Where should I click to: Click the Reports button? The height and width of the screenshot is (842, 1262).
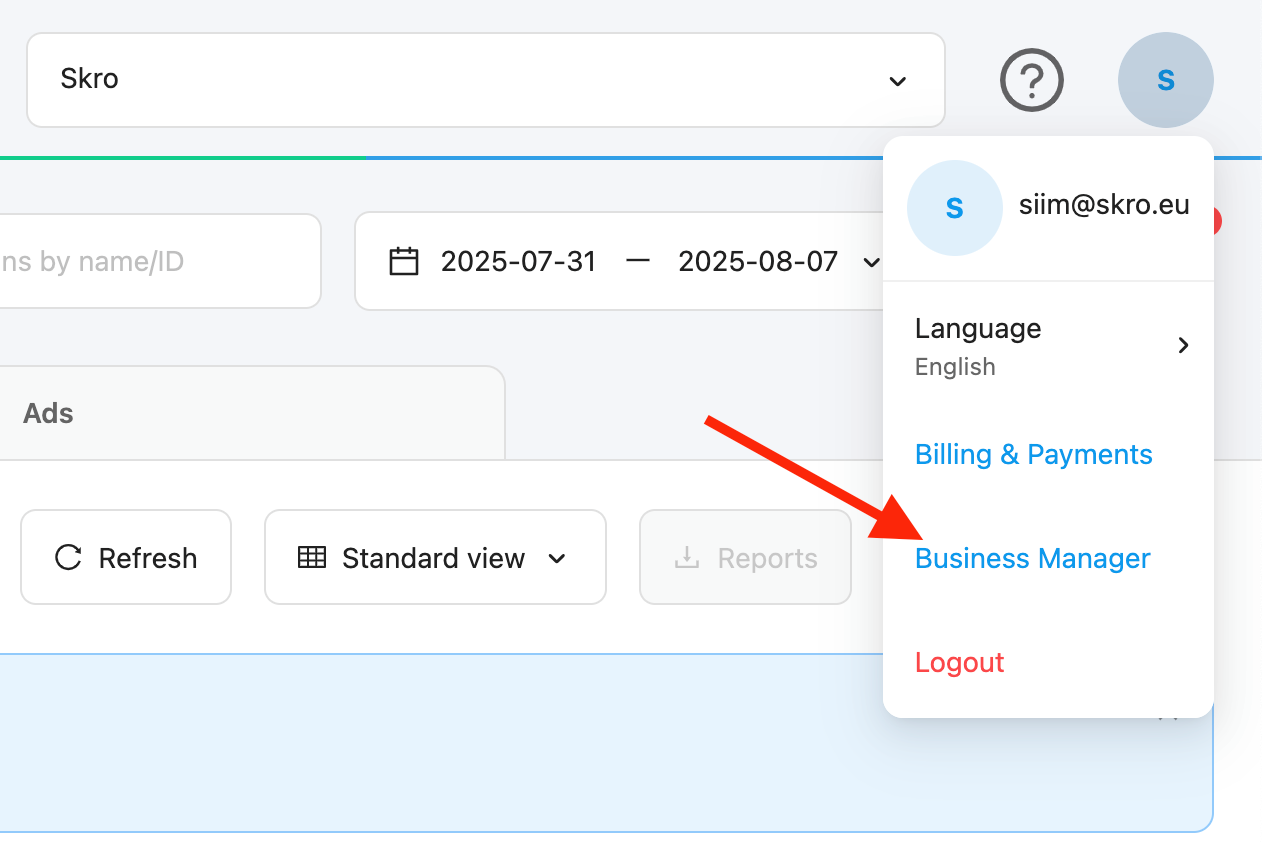(x=746, y=558)
